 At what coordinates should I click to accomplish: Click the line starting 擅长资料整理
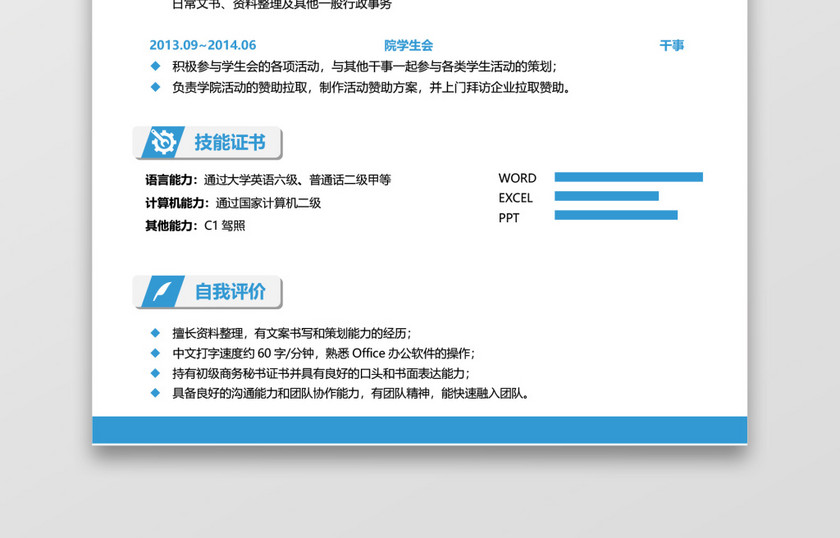point(292,333)
